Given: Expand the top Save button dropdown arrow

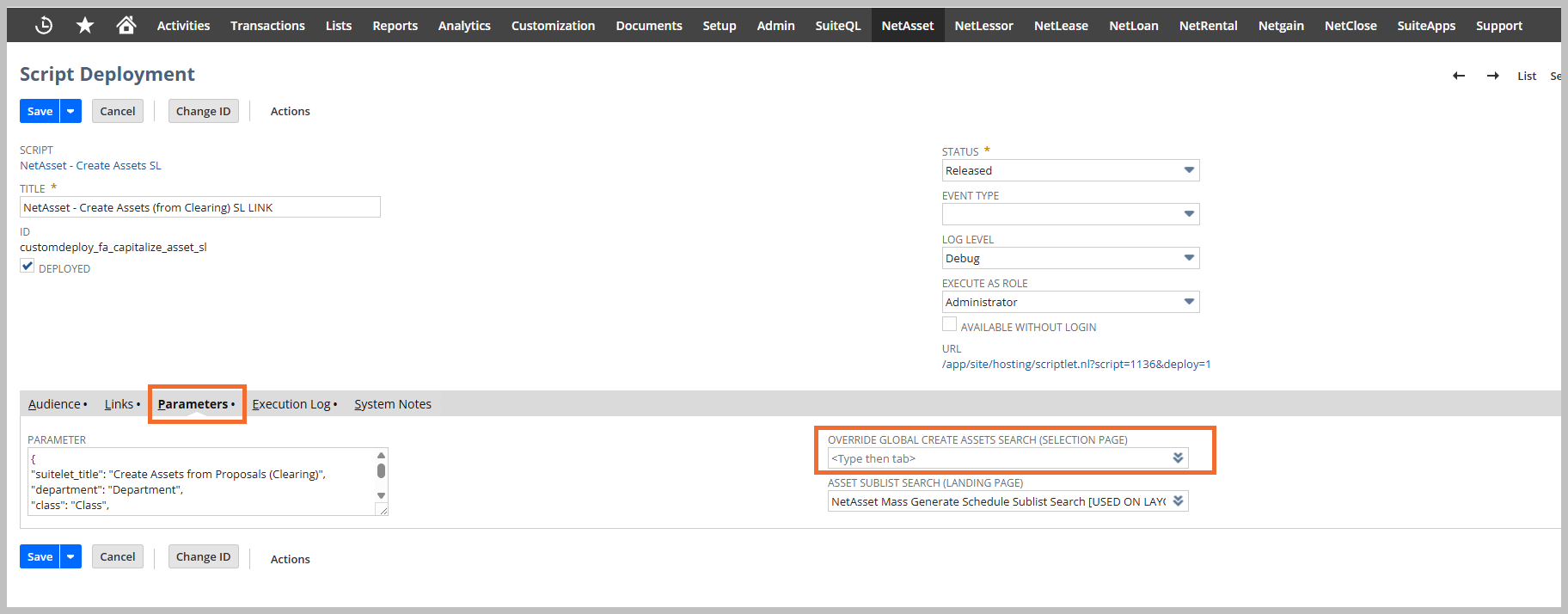Looking at the screenshot, I should click(x=70, y=111).
